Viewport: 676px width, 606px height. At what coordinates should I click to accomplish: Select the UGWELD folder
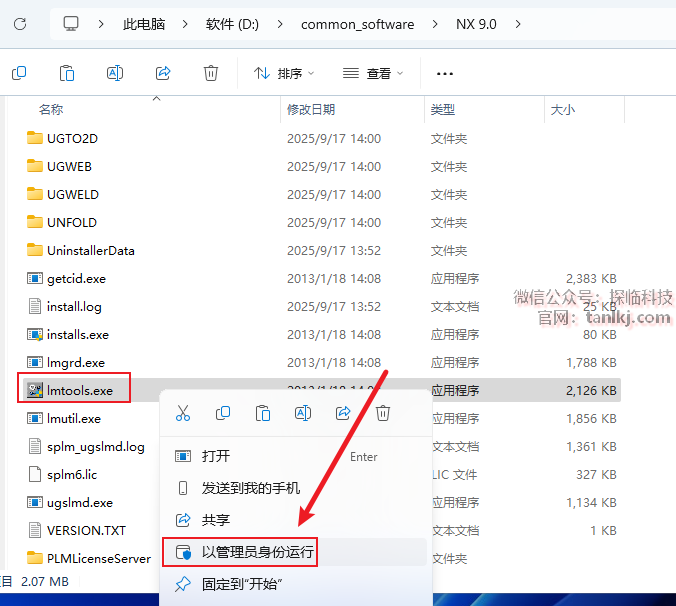(72, 194)
